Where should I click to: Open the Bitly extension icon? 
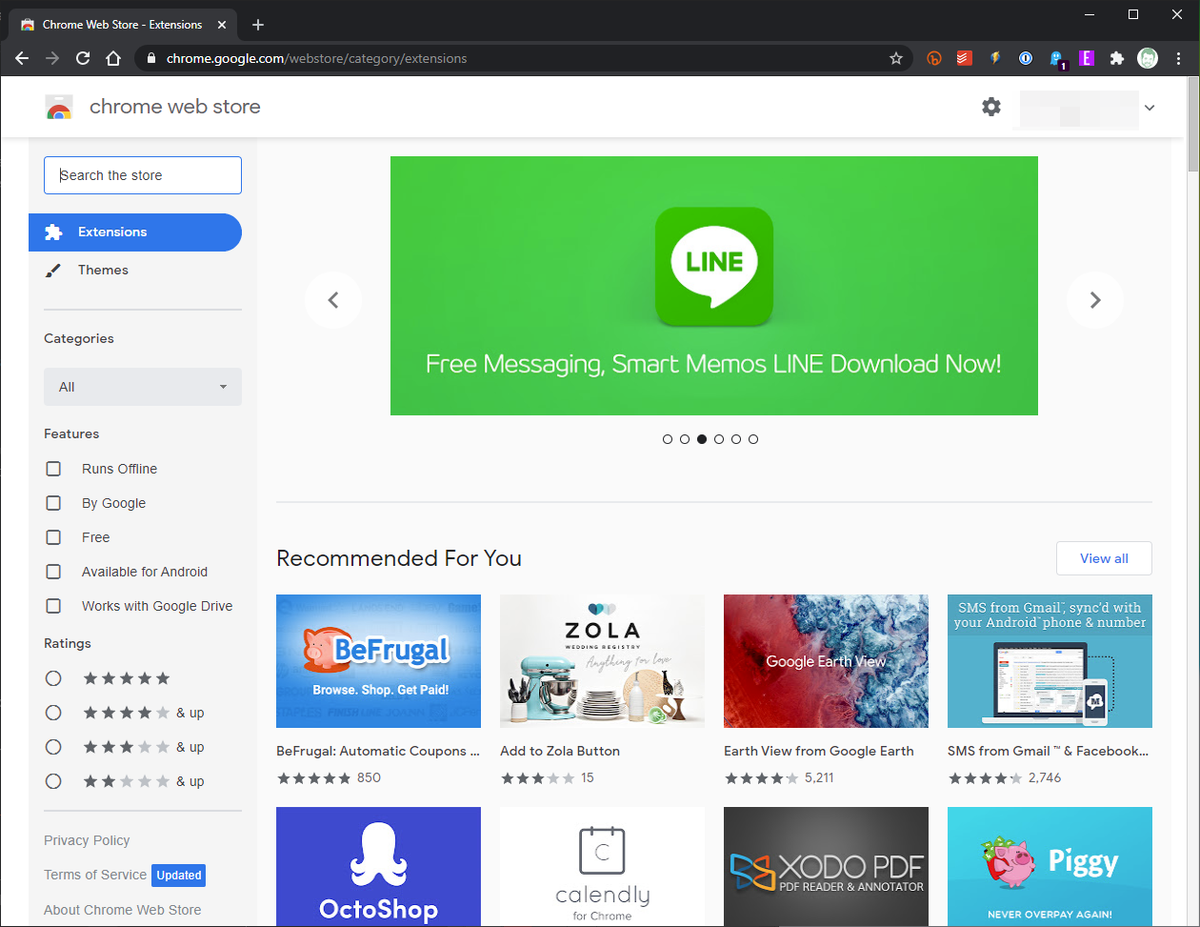click(x=934, y=58)
